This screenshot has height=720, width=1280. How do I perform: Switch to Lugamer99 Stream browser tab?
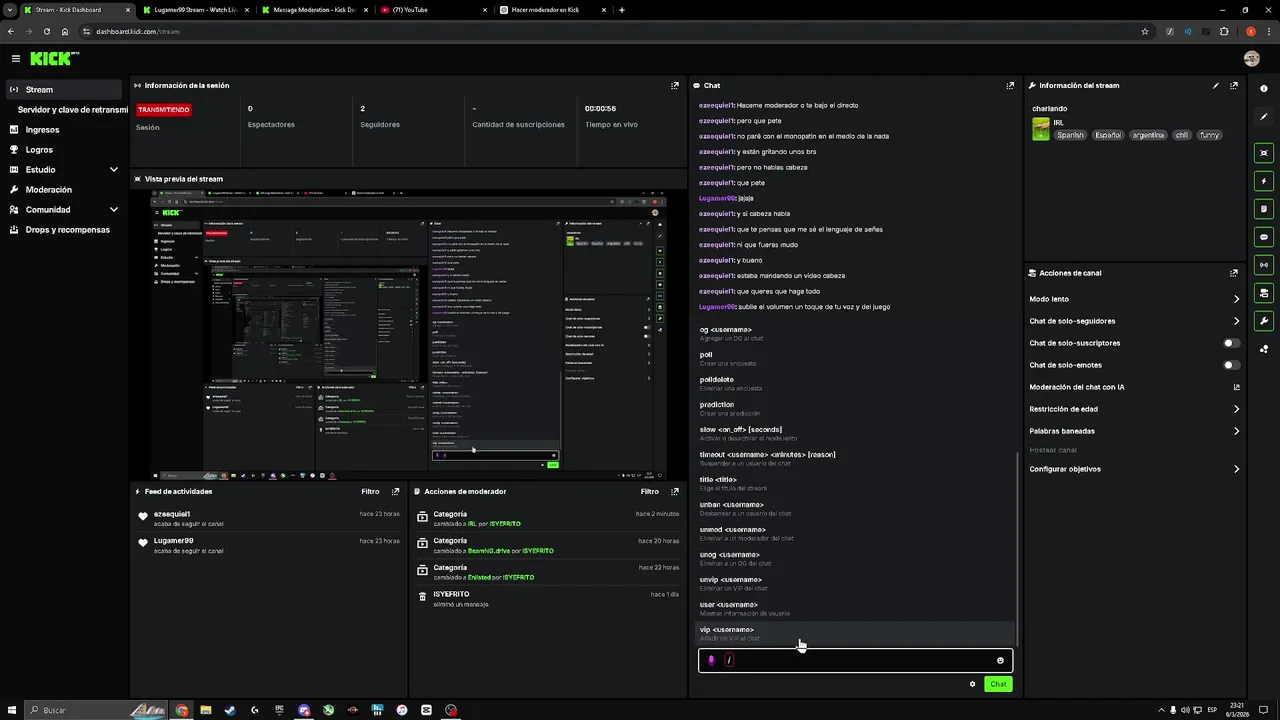[194, 10]
